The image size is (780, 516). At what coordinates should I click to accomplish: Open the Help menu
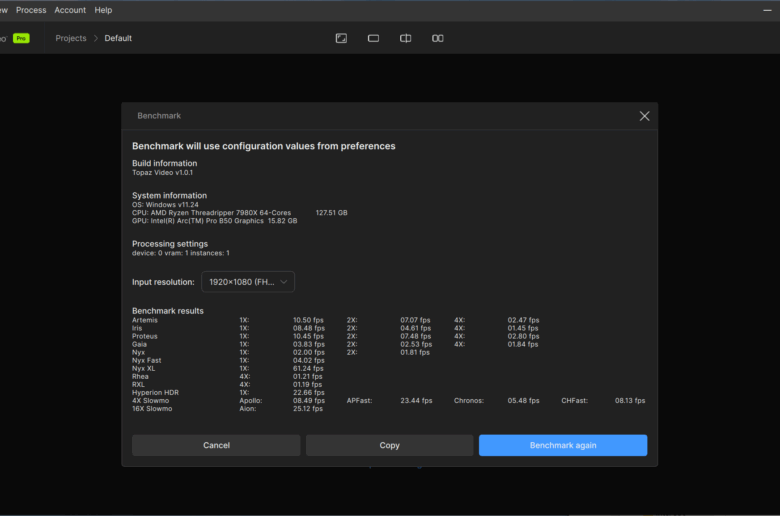coord(103,10)
